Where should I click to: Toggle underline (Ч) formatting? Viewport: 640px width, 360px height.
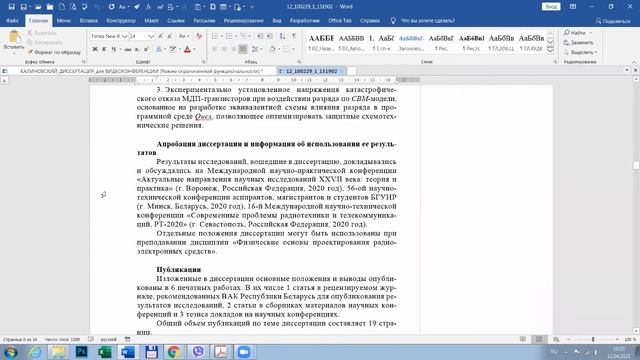coord(113,49)
